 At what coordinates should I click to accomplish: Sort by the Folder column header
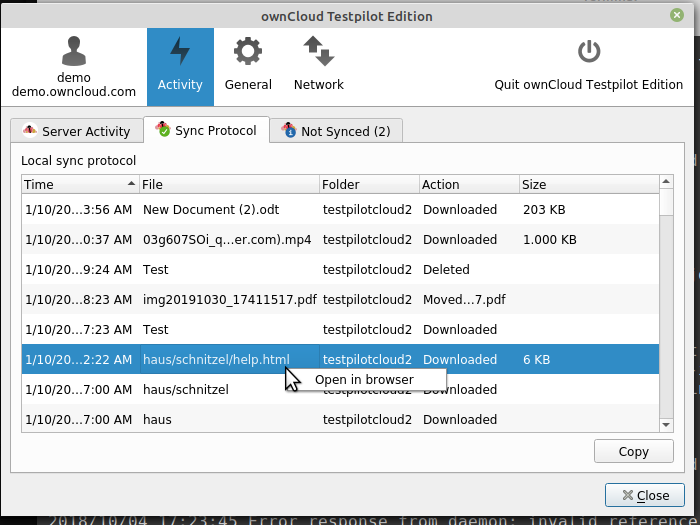pyautogui.click(x=370, y=184)
